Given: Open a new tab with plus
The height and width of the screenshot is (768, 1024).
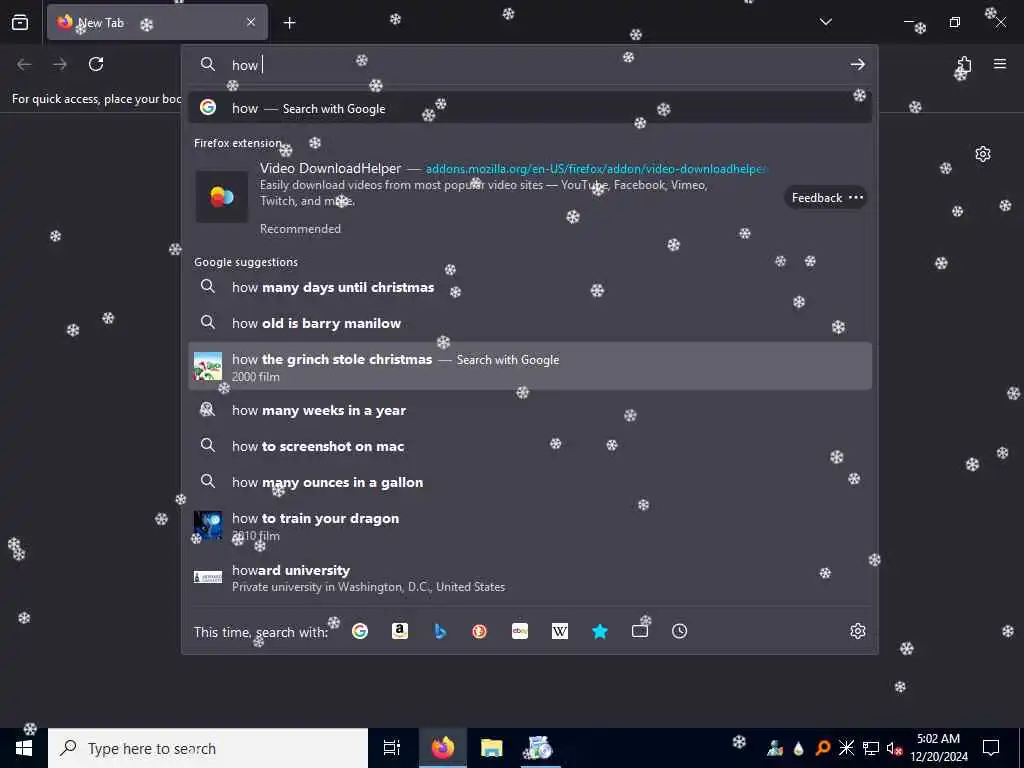Looking at the screenshot, I should 289,23.
